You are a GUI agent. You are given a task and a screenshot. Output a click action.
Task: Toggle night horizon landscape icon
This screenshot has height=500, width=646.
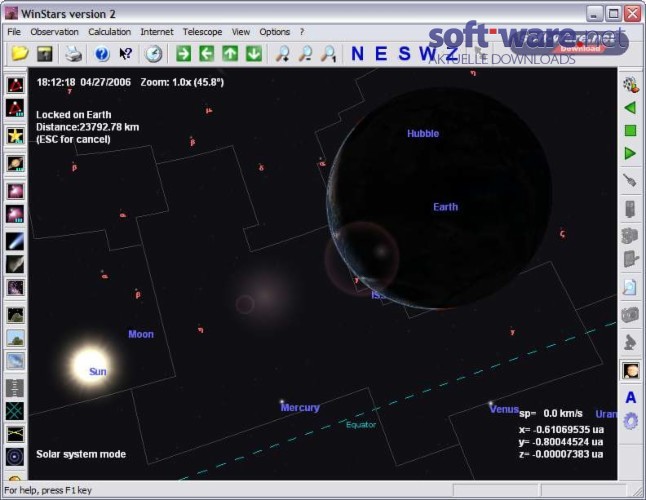[x=15, y=315]
